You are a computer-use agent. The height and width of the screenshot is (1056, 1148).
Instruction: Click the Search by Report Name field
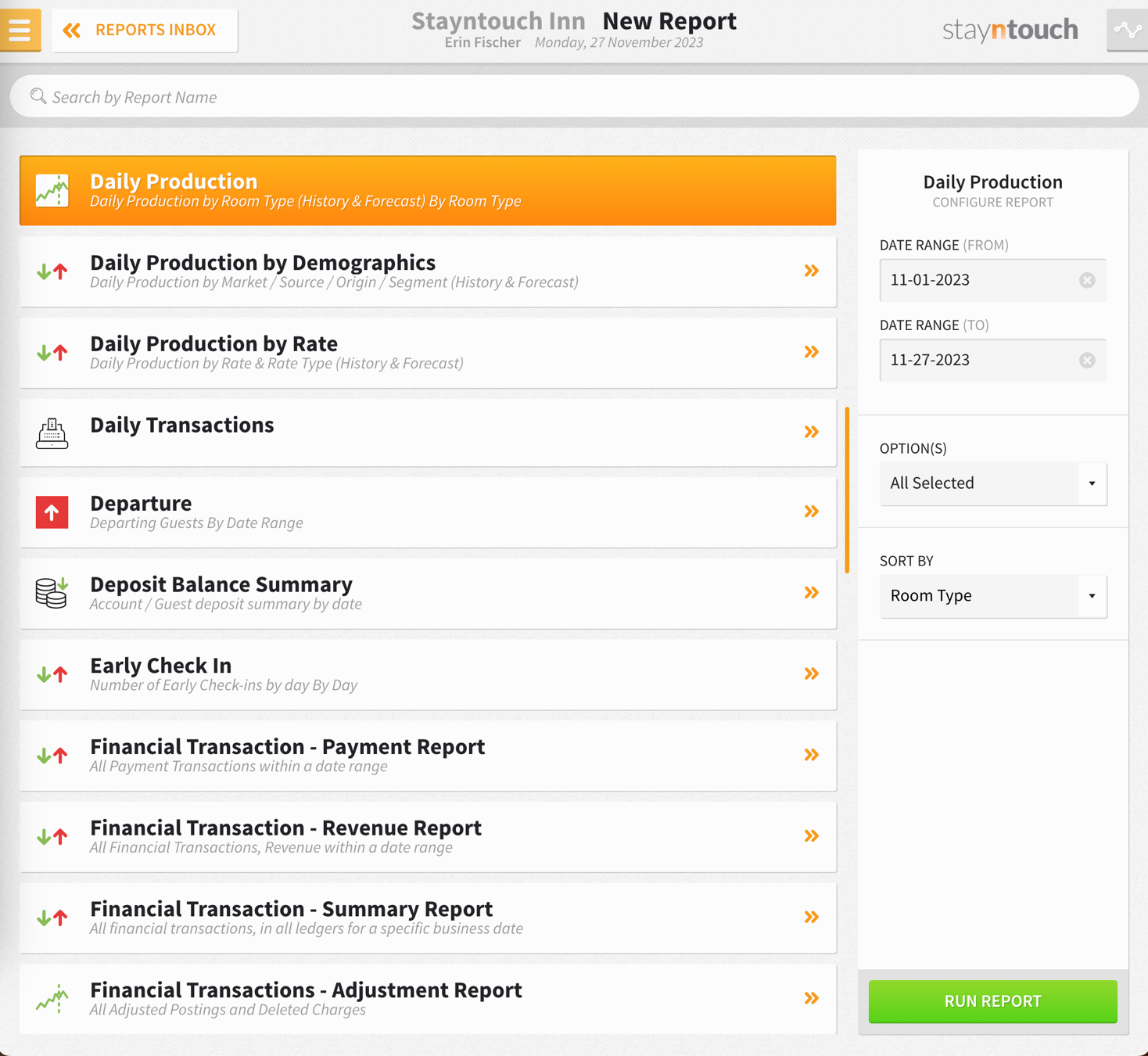574,97
